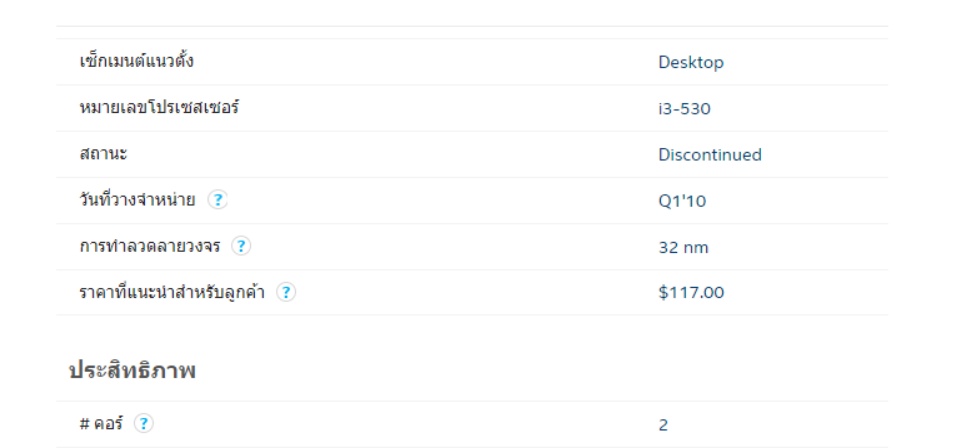
Task: Select the Q1'10 launch date value
Action: [682, 201]
